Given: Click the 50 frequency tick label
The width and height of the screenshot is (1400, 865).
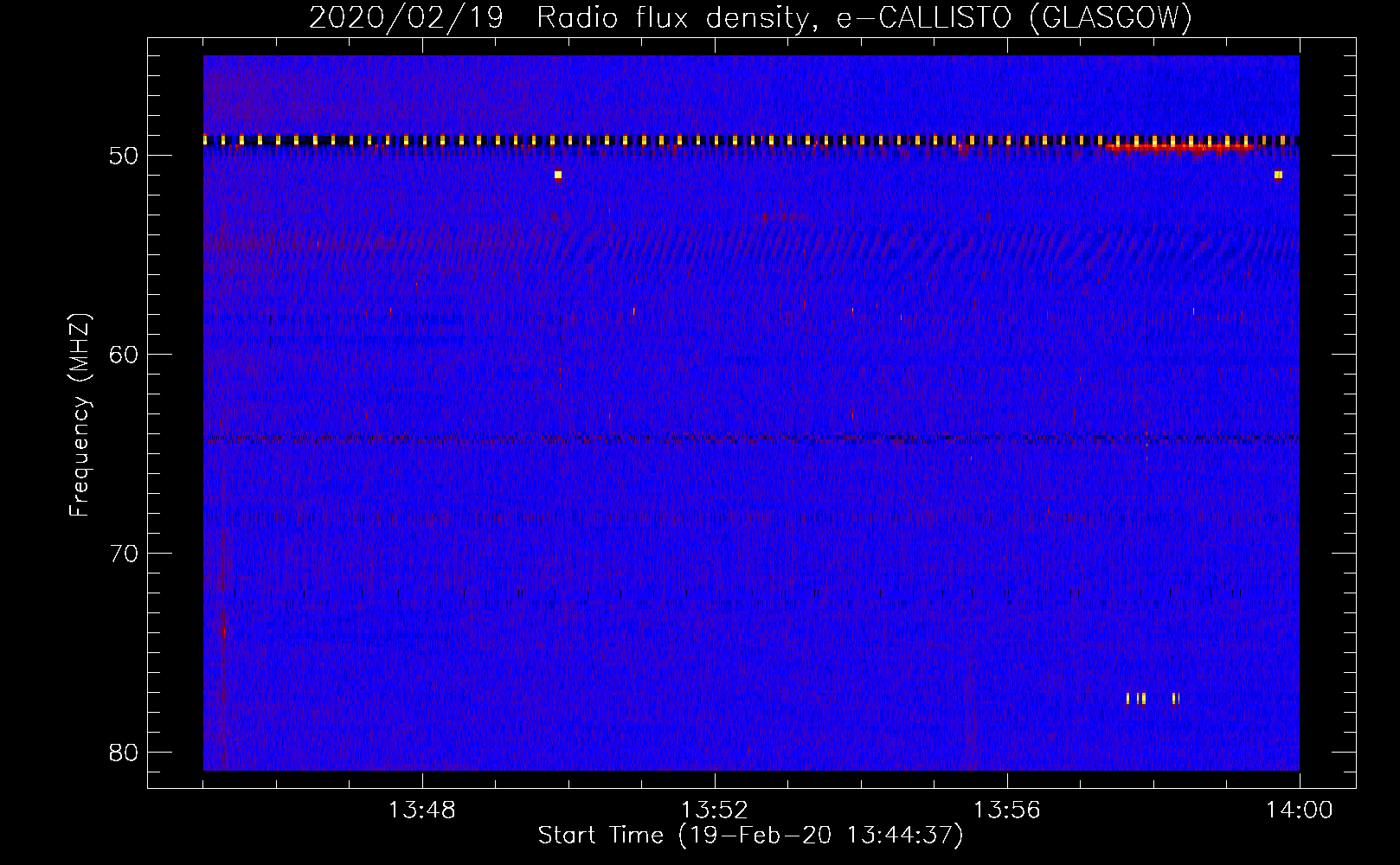Looking at the screenshot, I should pyautogui.click(x=125, y=156).
